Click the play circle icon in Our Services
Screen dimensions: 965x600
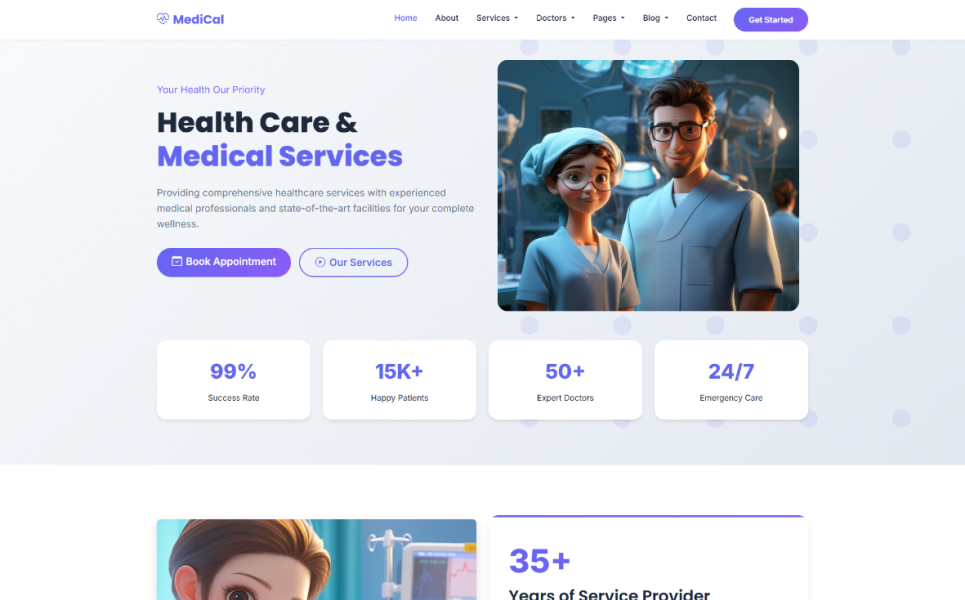(320, 262)
